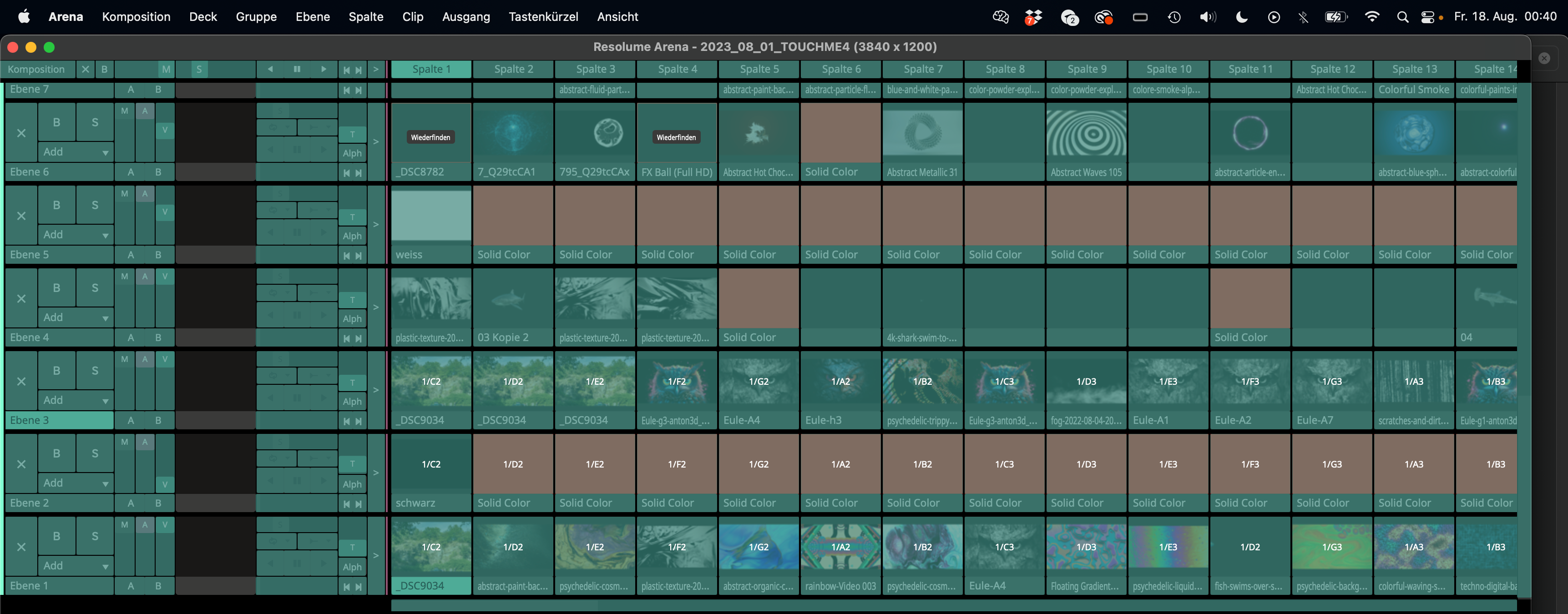The width and height of the screenshot is (1568, 614).
Task: Click the Spotlight search icon in menu bar
Action: (x=1402, y=17)
